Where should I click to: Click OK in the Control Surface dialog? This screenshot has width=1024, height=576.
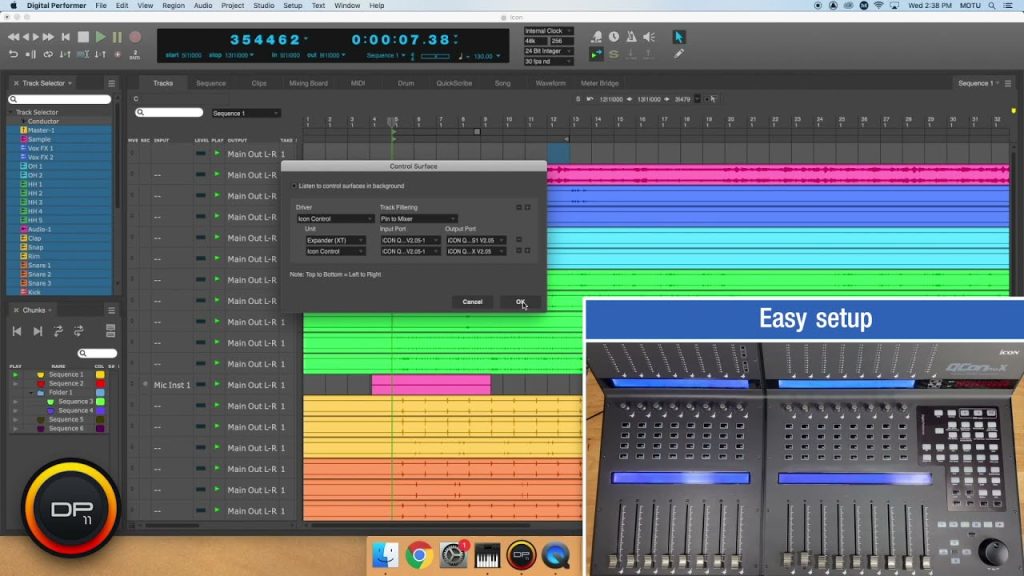click(x=520, y=302)
